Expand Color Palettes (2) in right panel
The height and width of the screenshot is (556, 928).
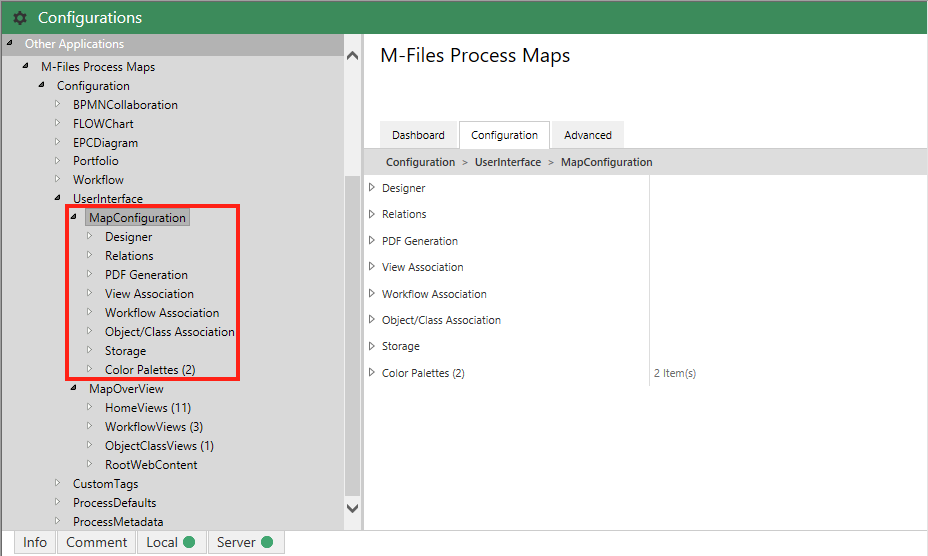click(372, 373)
